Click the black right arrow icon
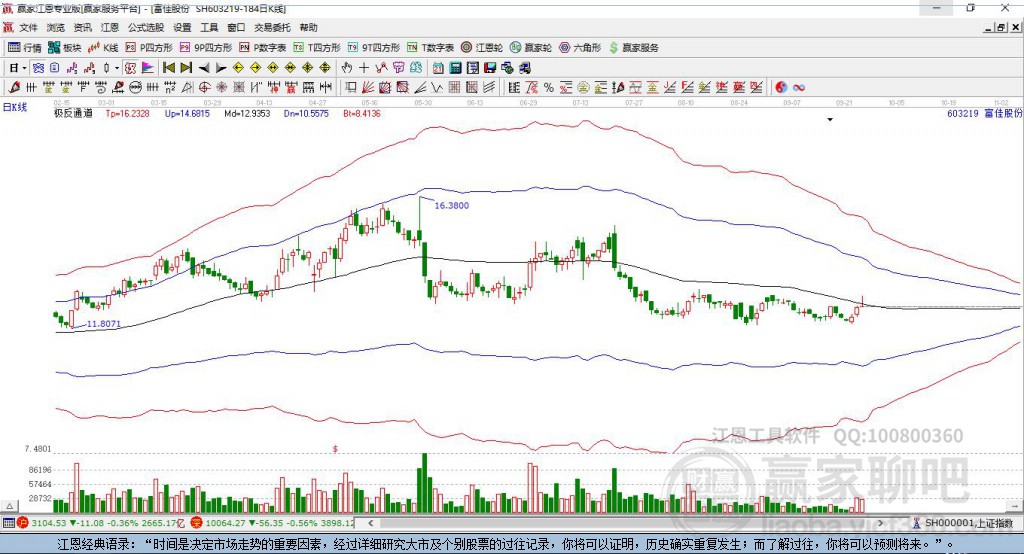Image resolution: width=1024 pixels, height=554 pixels. point(221,68)
